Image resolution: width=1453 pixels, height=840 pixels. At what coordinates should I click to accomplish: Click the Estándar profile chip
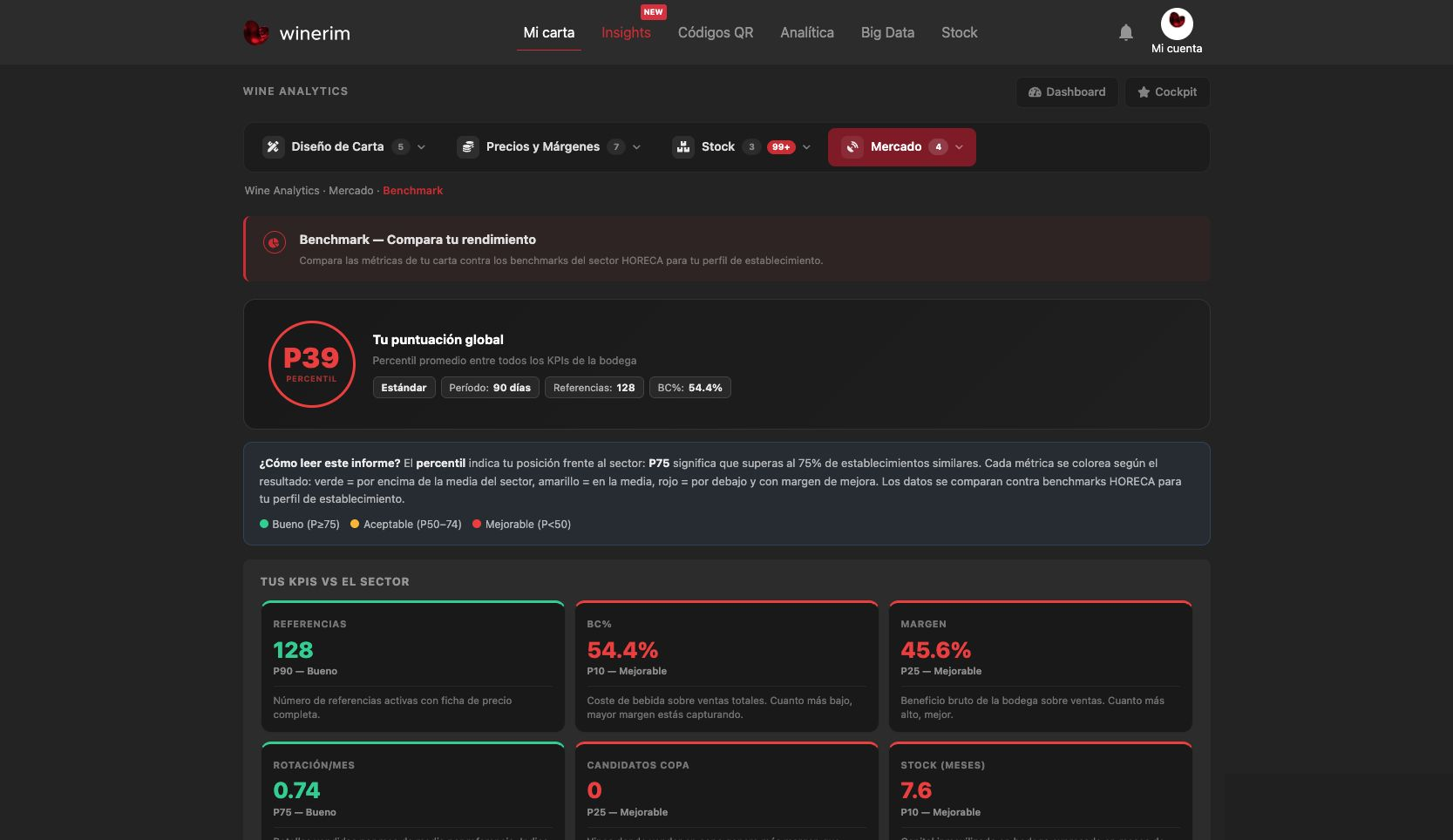pos(404,388)
